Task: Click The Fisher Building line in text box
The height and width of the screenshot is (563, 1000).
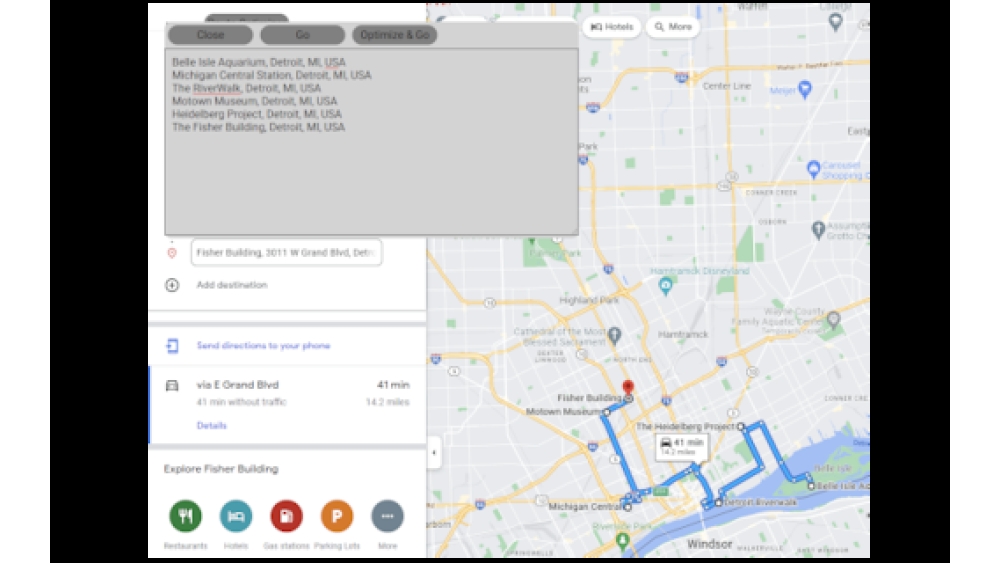Action: coord(258,127)
